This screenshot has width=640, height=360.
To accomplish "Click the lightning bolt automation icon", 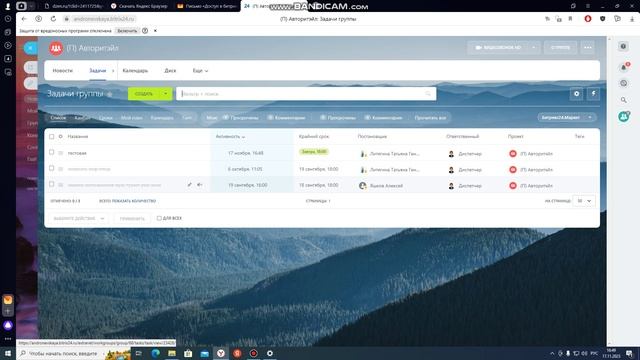I will coord(593,93).
